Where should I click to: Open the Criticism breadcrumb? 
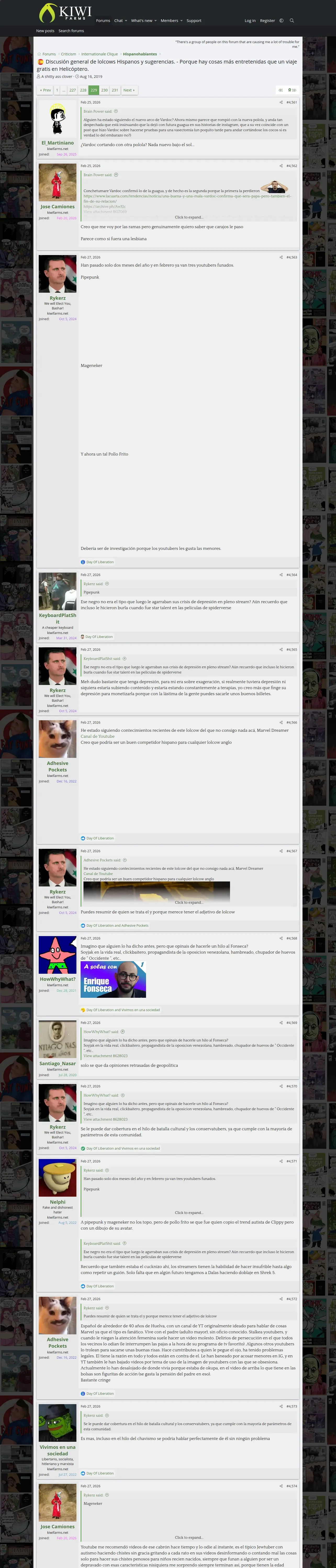point(68,54)
